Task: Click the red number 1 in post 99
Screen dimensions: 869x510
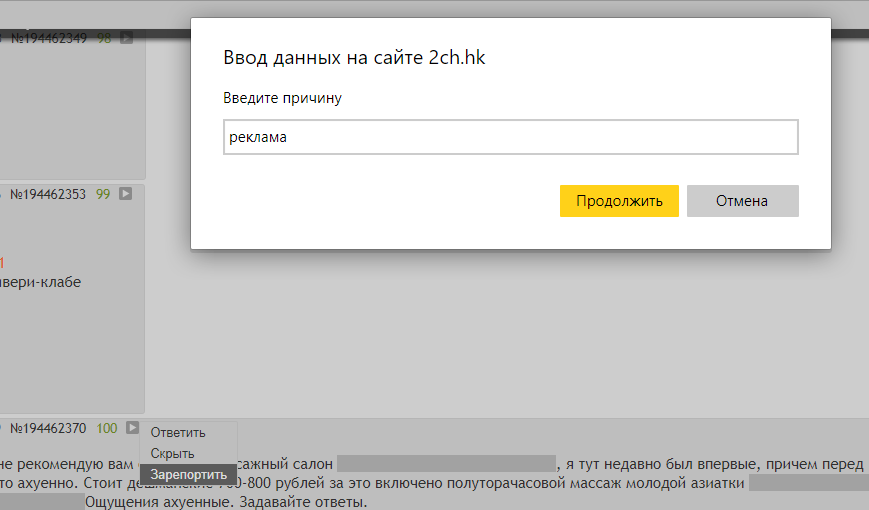Action: click(x=2, y=263)
